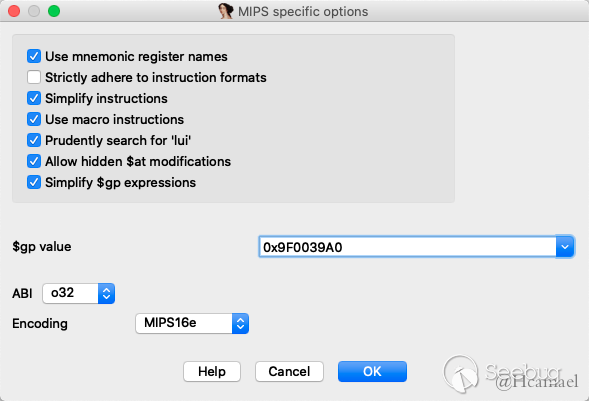Viewport: 589px width, 401px height.
Task: Click the MIPS specific options title text
Action: point(303,12)
